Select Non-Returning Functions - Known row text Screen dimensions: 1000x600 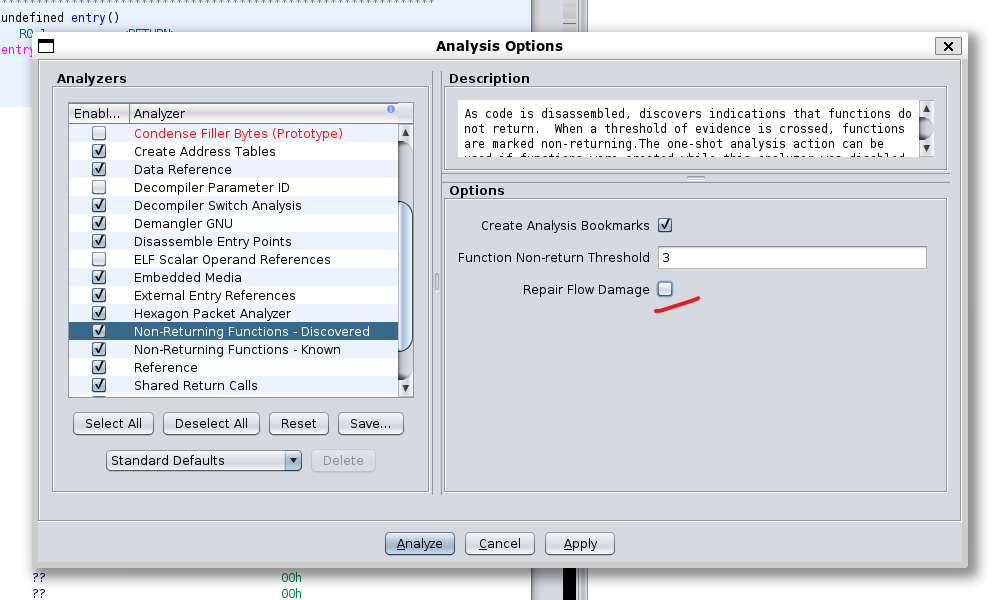pyautogui.click(x=237, y=349)
